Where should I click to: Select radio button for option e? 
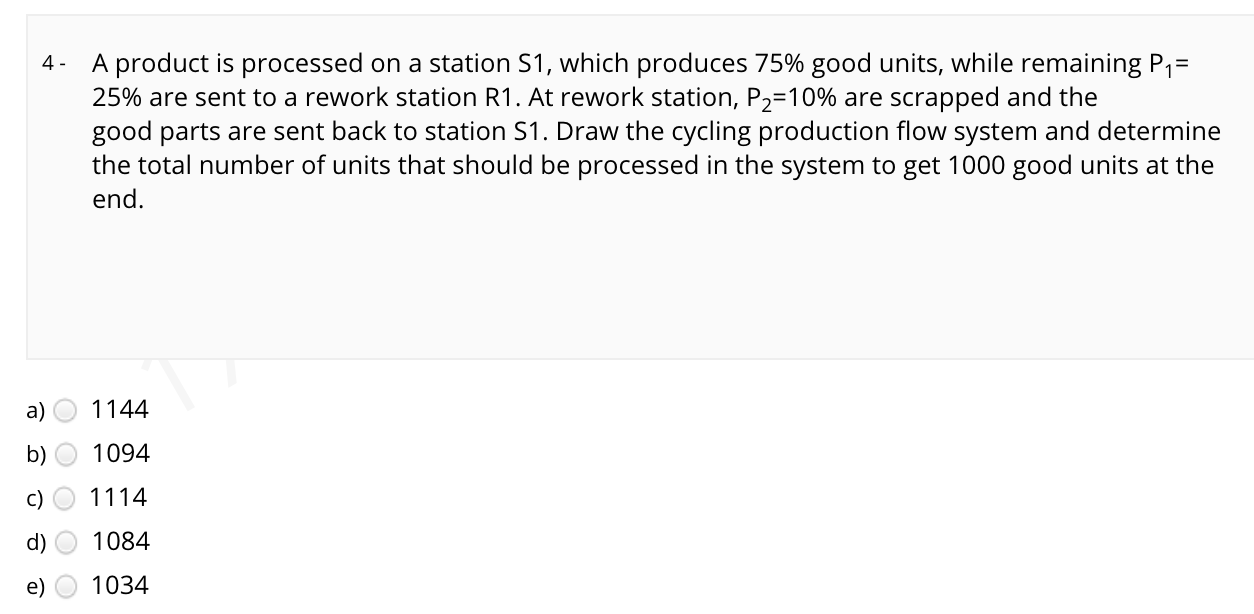point(66,585)
